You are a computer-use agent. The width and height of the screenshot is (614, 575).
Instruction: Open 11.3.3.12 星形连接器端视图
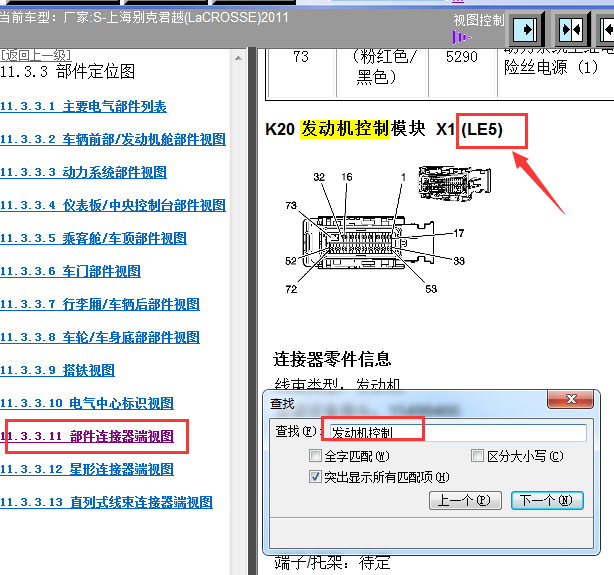click(87, 469)
